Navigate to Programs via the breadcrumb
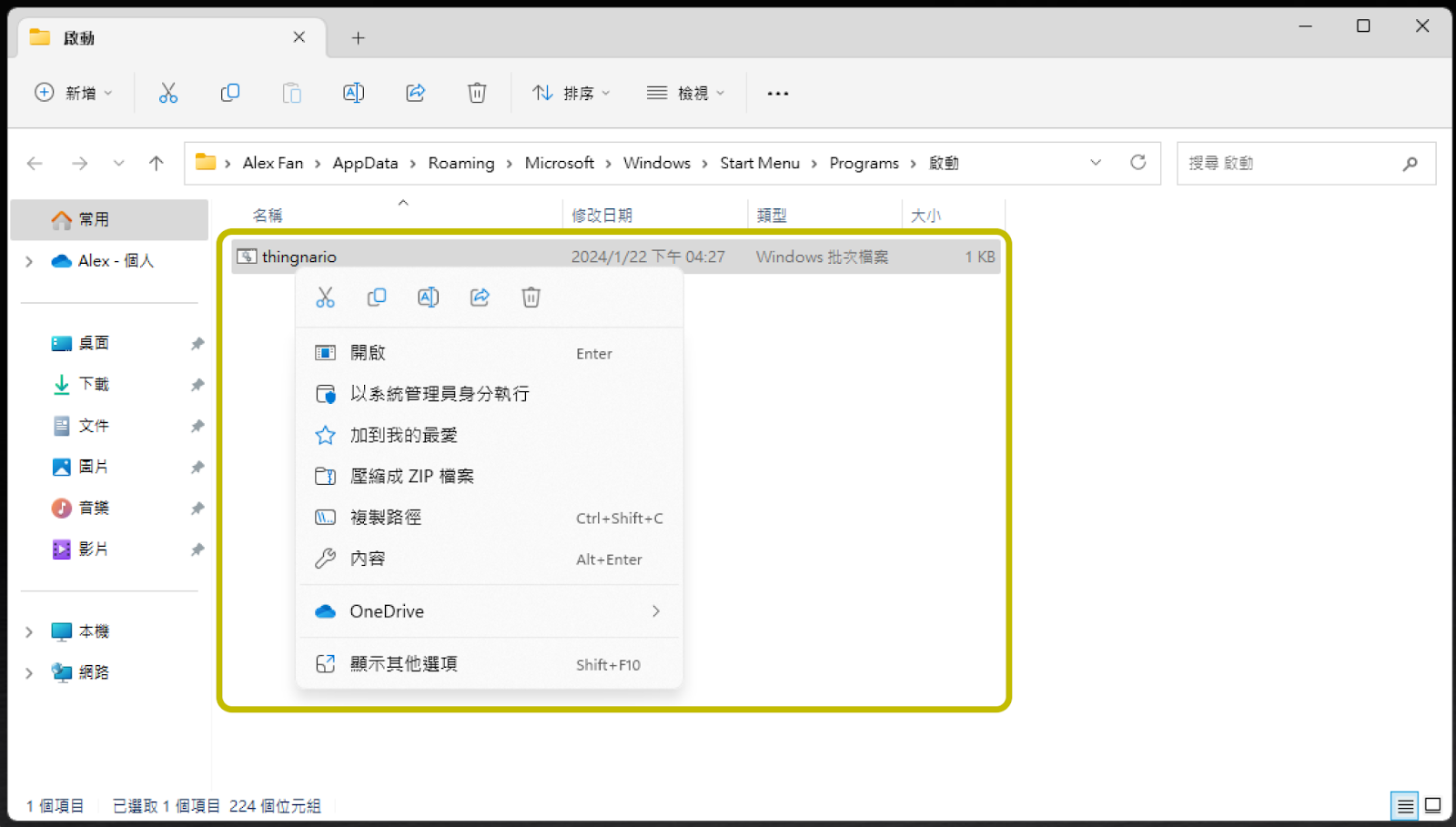This screenshot has width=1456, height=827. pos(863,163)
